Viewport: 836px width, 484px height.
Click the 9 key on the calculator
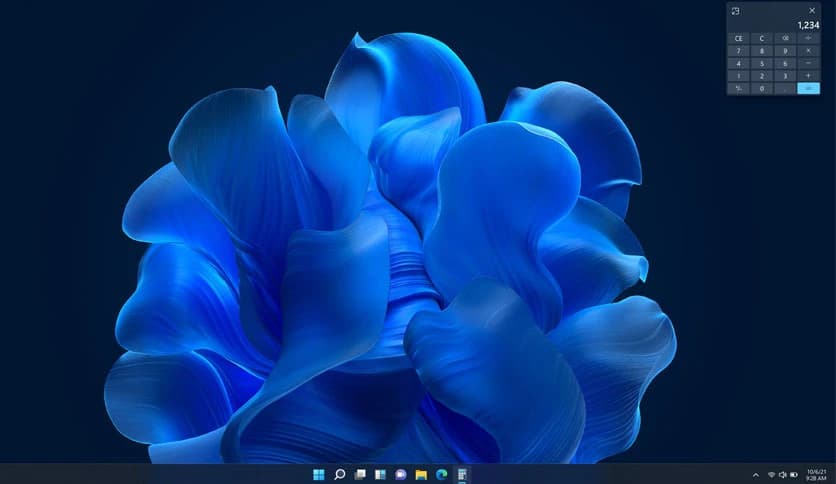point(785,51)
